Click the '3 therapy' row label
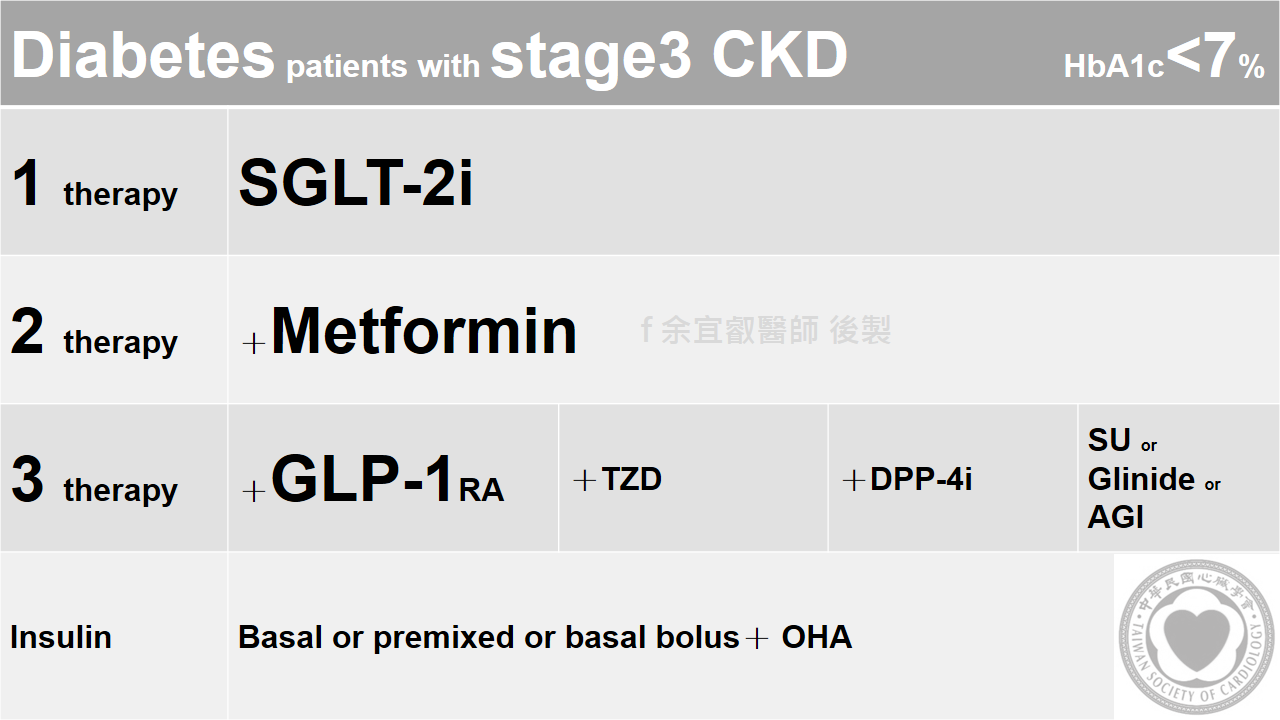This screenshot has width=1280, height=720. (94, 482)
